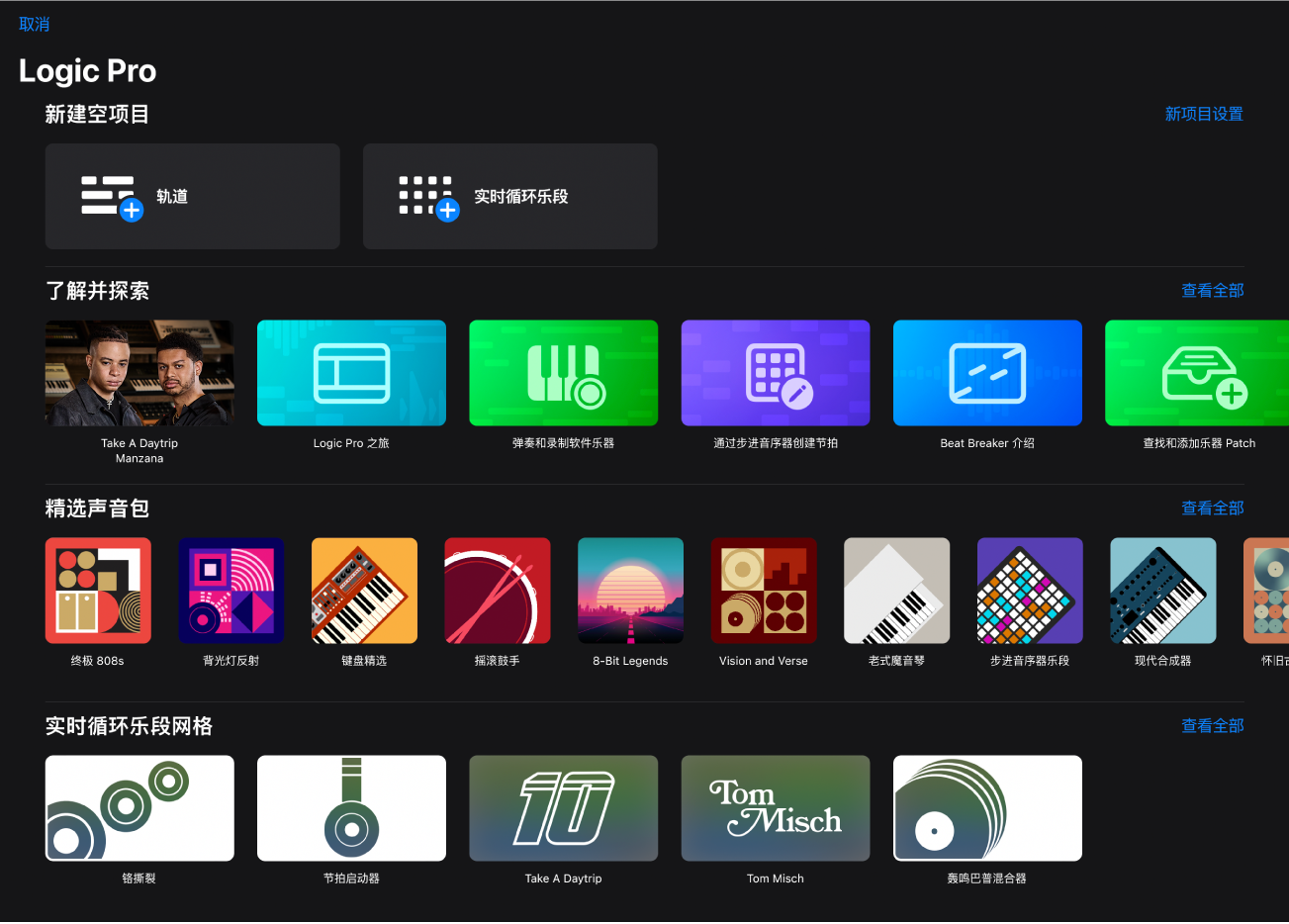
Task: Create a new 实时循环乐段 project
Action: (509, 196)
